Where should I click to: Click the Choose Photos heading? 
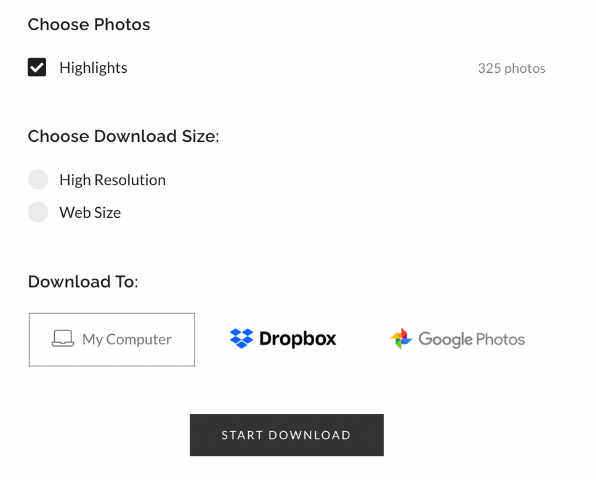point(89,25)
